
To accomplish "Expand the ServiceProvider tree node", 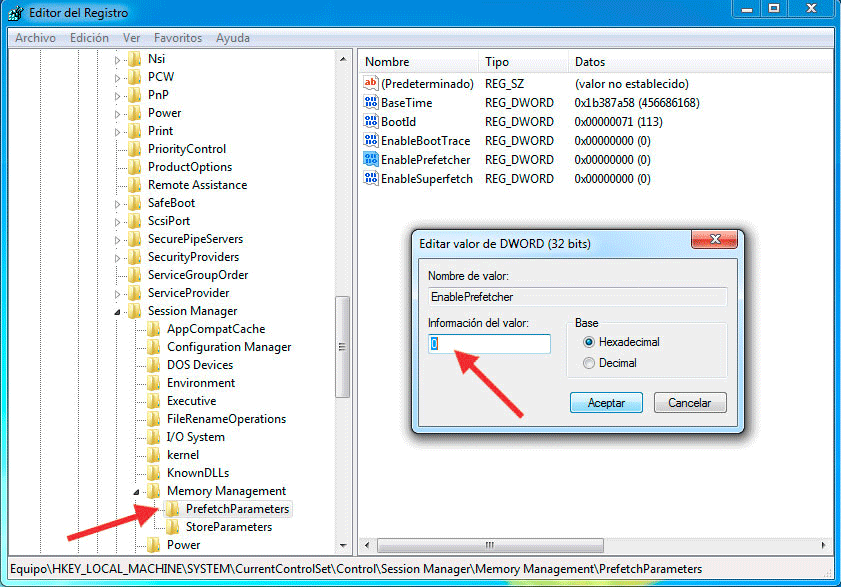I will pos(117,294).
